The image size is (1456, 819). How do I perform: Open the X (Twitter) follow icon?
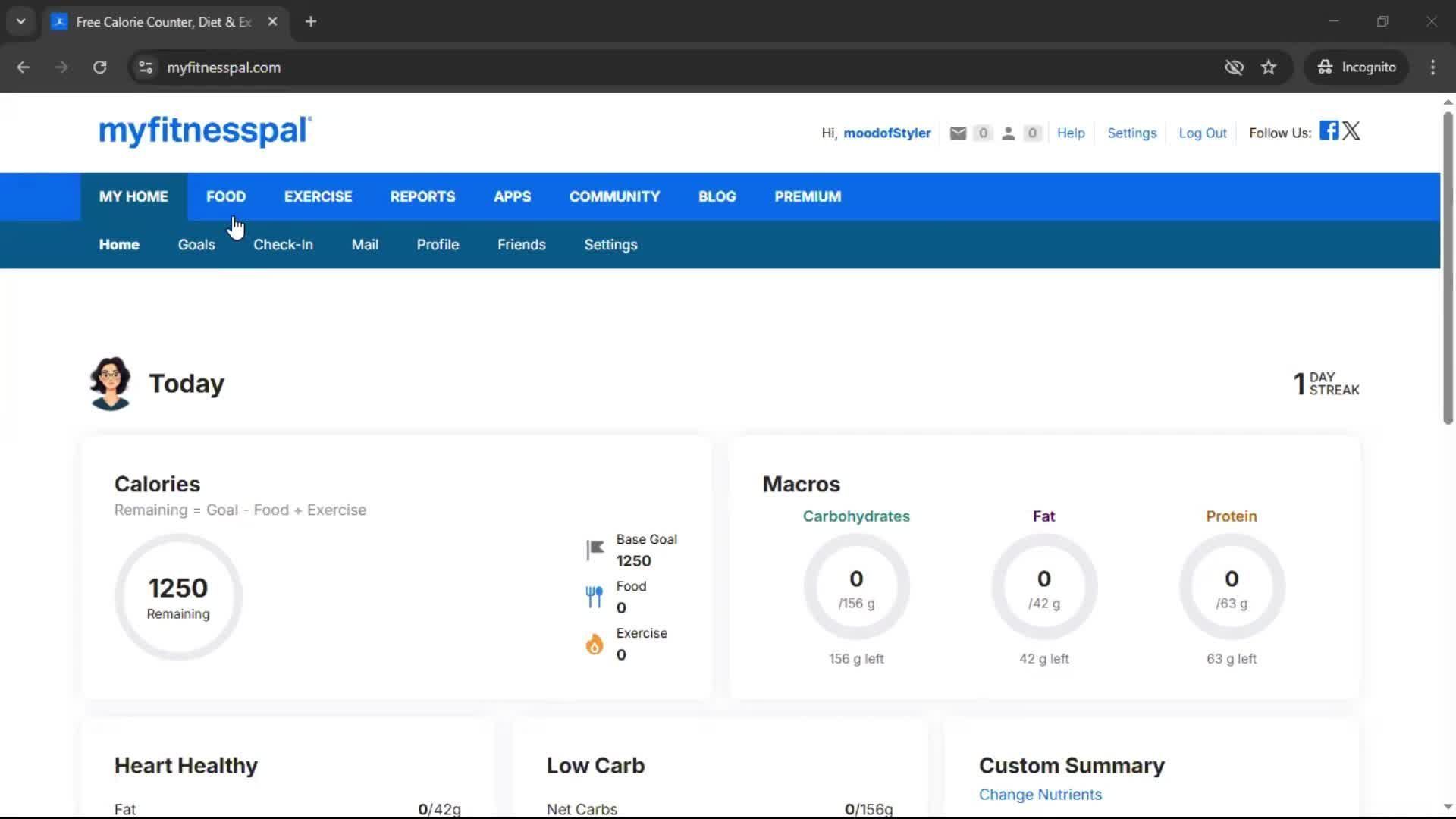point(1351,130)
